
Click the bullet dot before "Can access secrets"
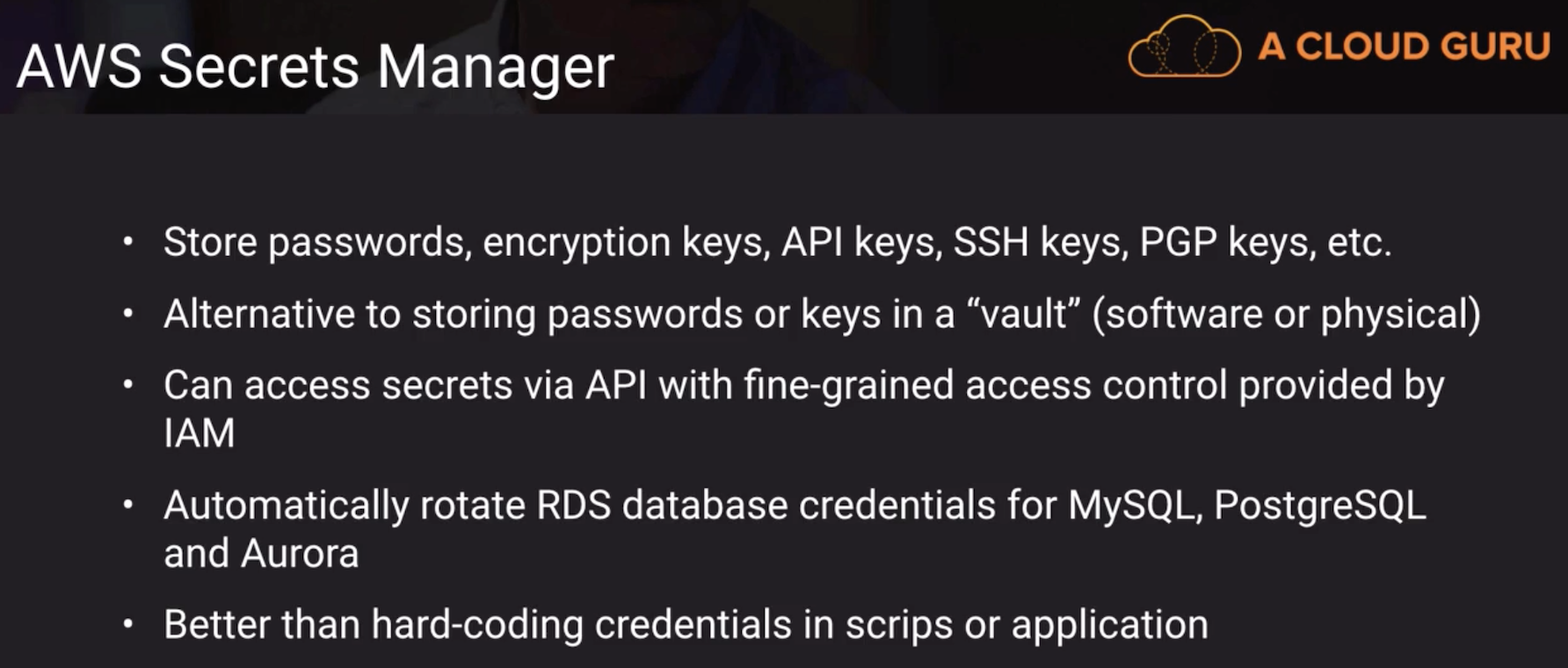(129, 384)
